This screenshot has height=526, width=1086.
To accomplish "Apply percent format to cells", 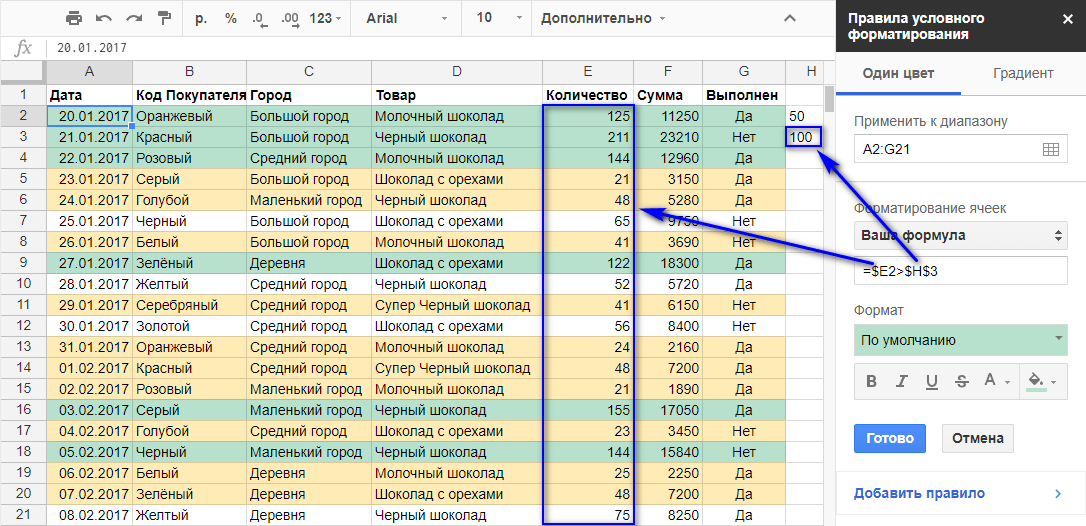I will coord(231,19).
